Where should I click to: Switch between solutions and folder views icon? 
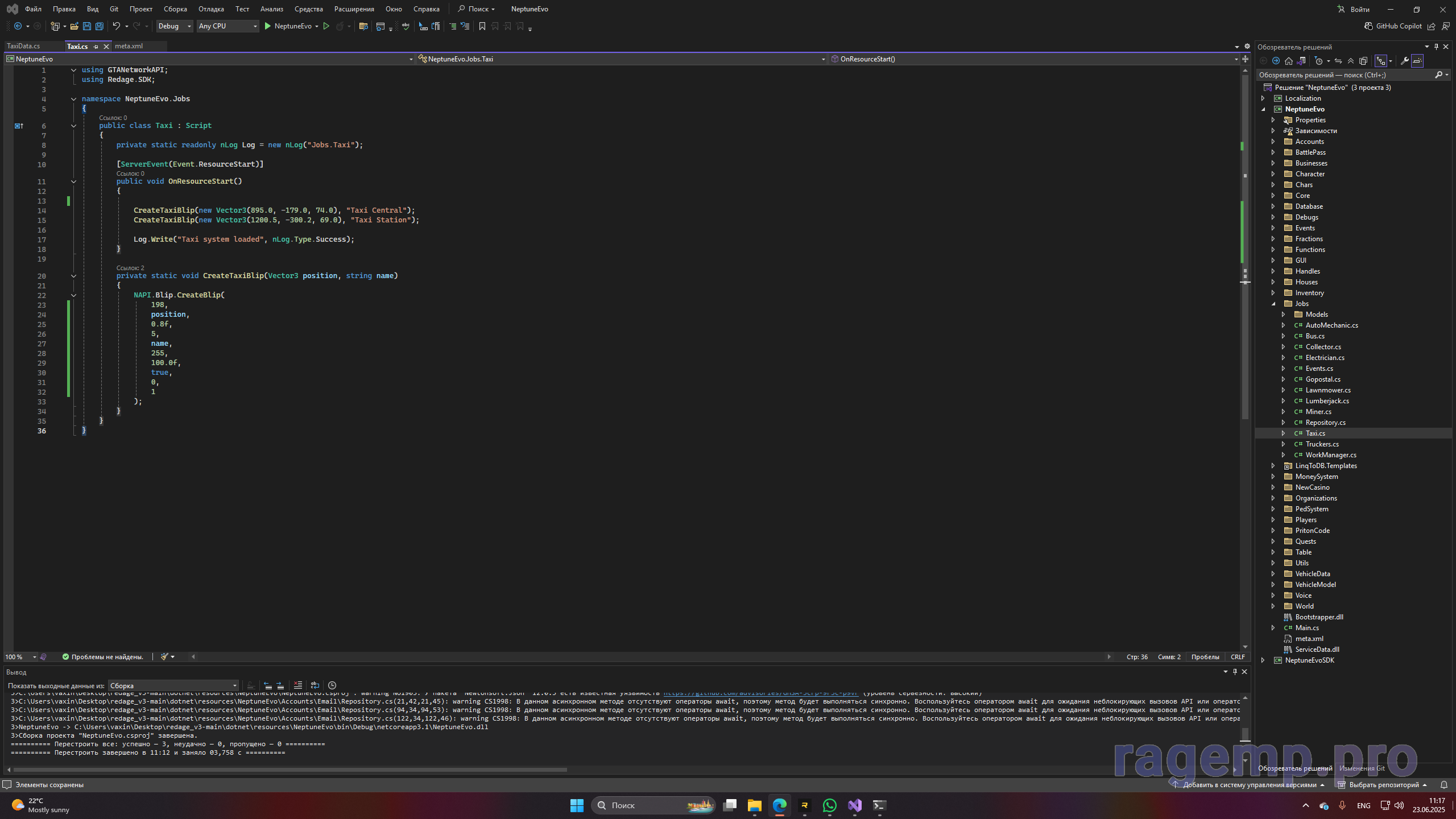(x=1301, y=61)
